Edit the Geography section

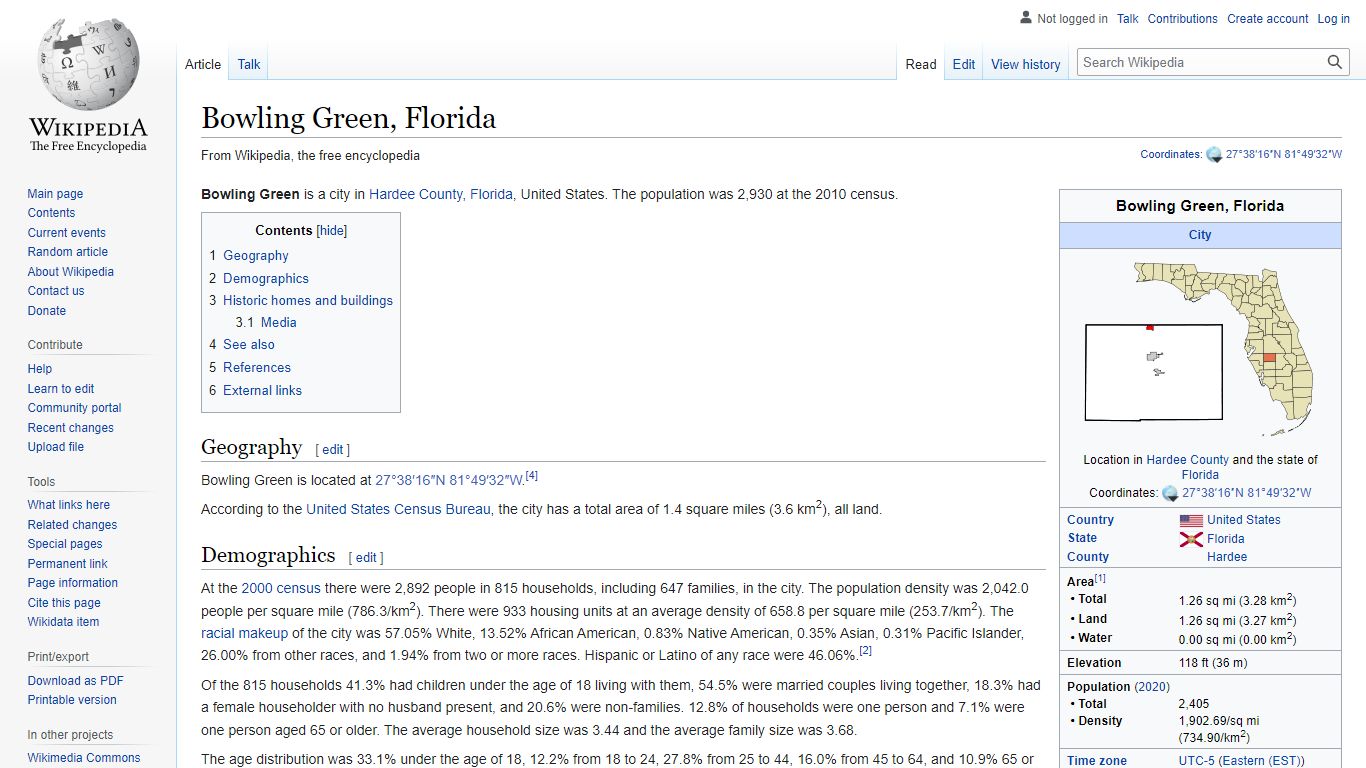coord(333,450)
